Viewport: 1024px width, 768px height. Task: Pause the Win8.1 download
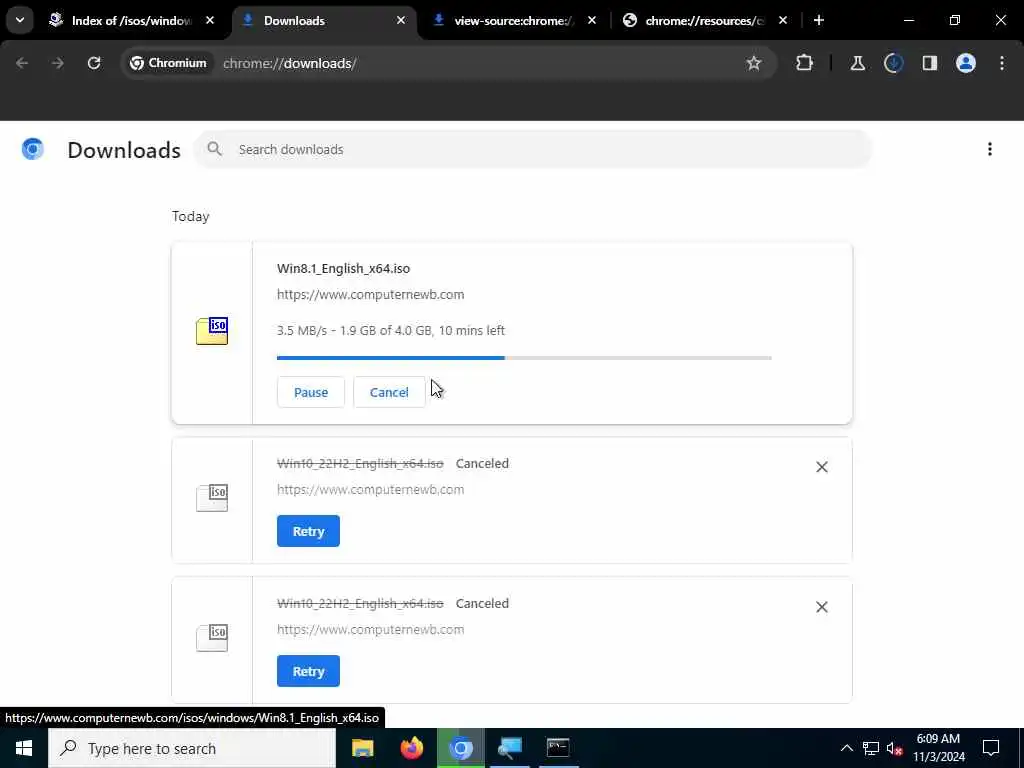(311, 392)
